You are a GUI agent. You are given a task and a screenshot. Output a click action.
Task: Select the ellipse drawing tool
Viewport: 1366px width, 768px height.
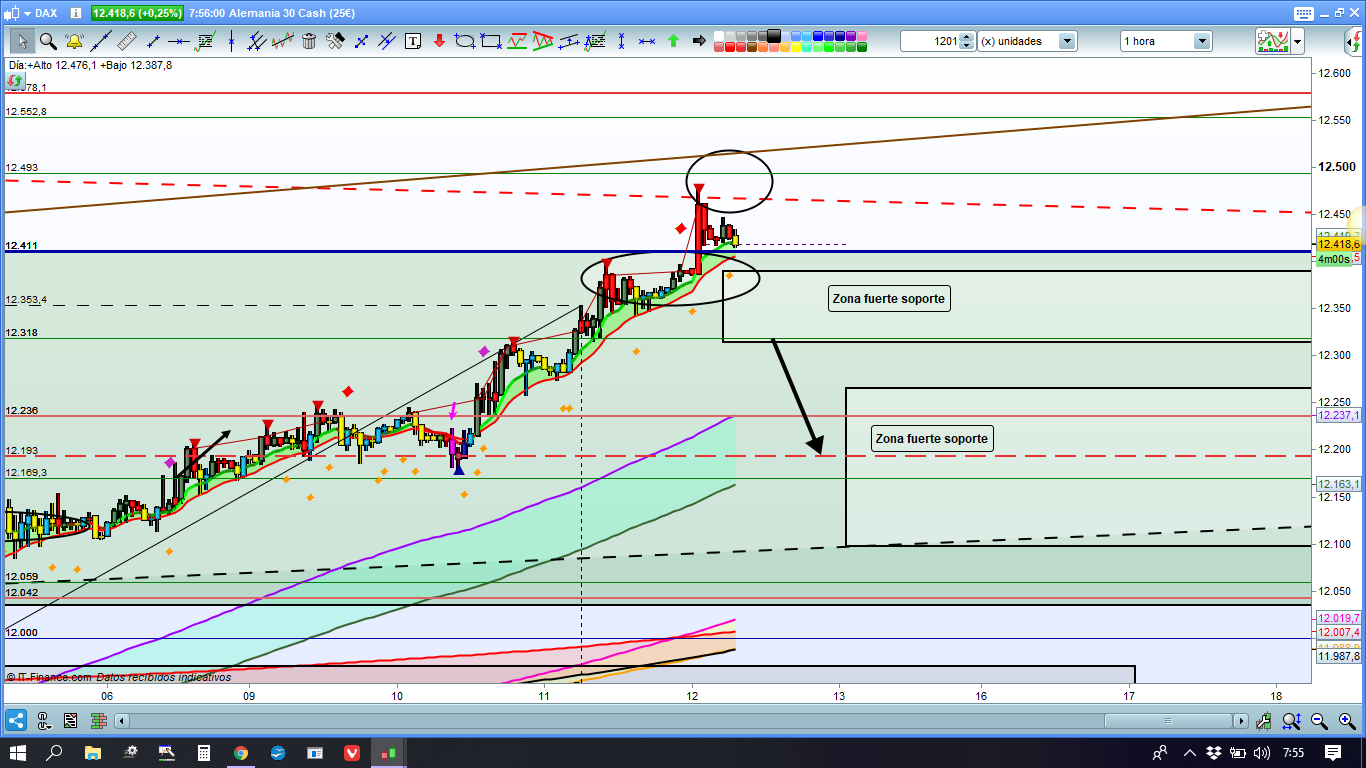pyautogui.click(x=465, y=41)
